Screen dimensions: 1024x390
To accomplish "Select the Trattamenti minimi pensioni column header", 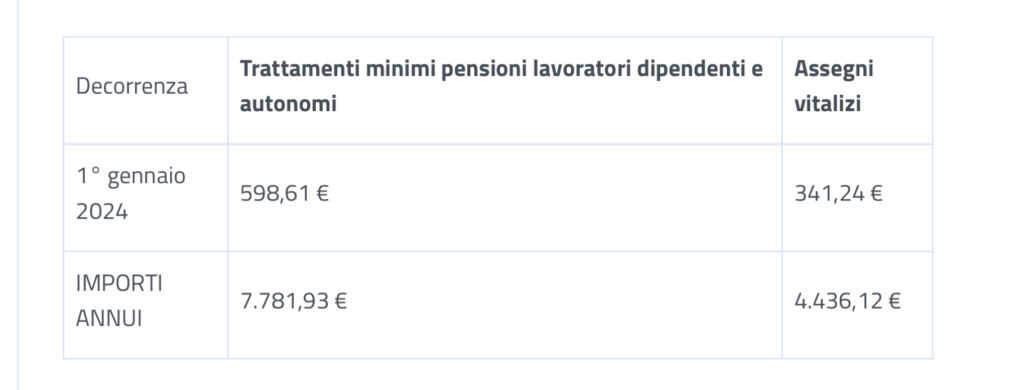I will [505, 90].
